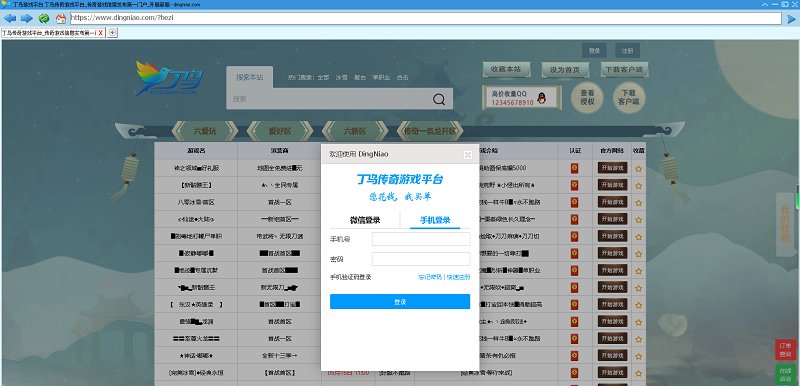Image resolution: width=800 pixels, height=386 pixels.
Task: Click the 快速注册 link
Action: pos(458,277)
